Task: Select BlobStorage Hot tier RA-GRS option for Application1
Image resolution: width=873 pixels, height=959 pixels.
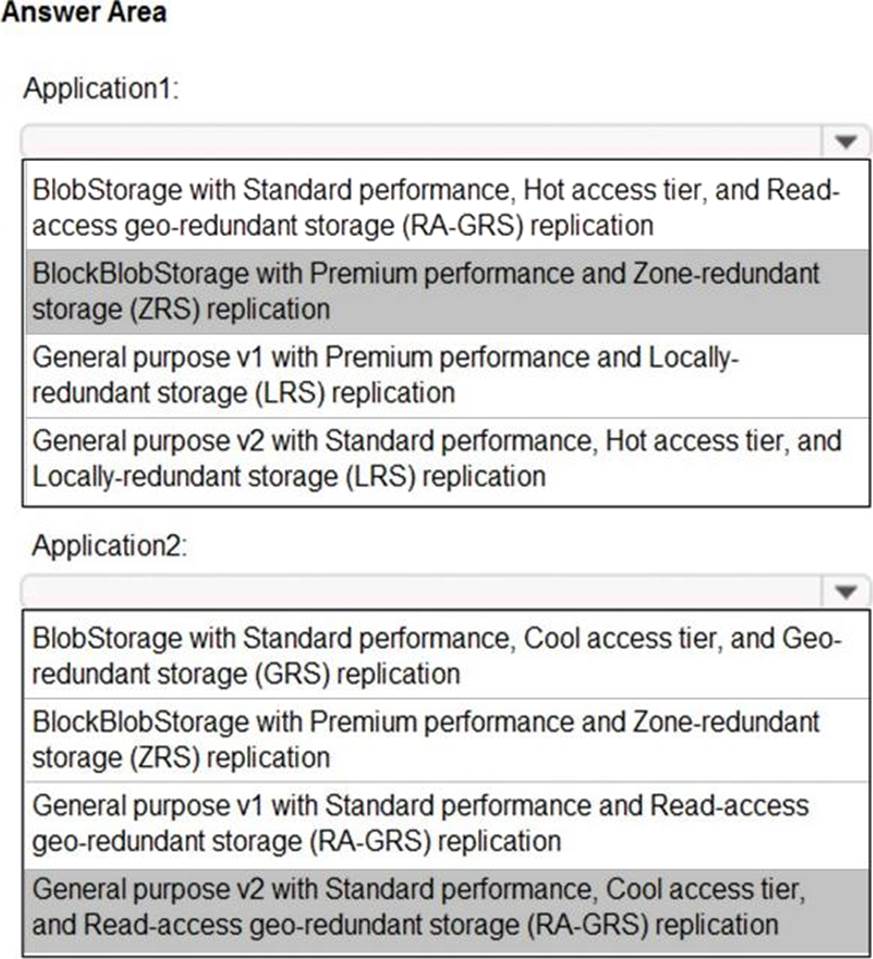Action: (x=436, y=206)
